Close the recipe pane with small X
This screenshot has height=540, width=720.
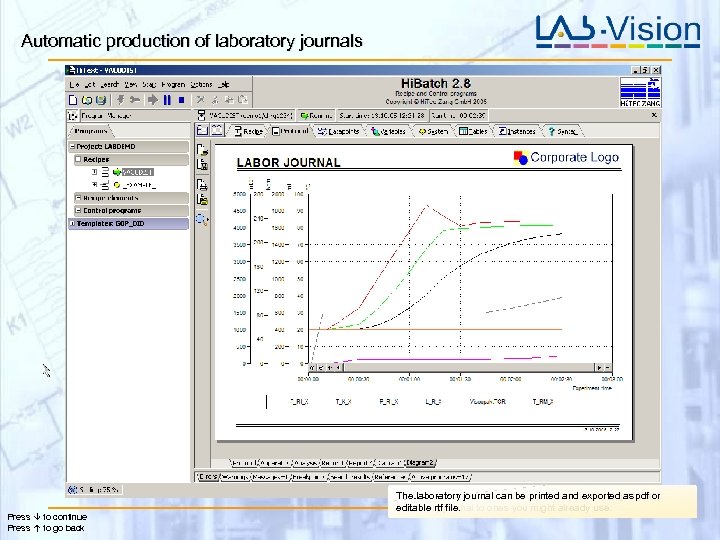pyautogui.click(x=654, y=115)
